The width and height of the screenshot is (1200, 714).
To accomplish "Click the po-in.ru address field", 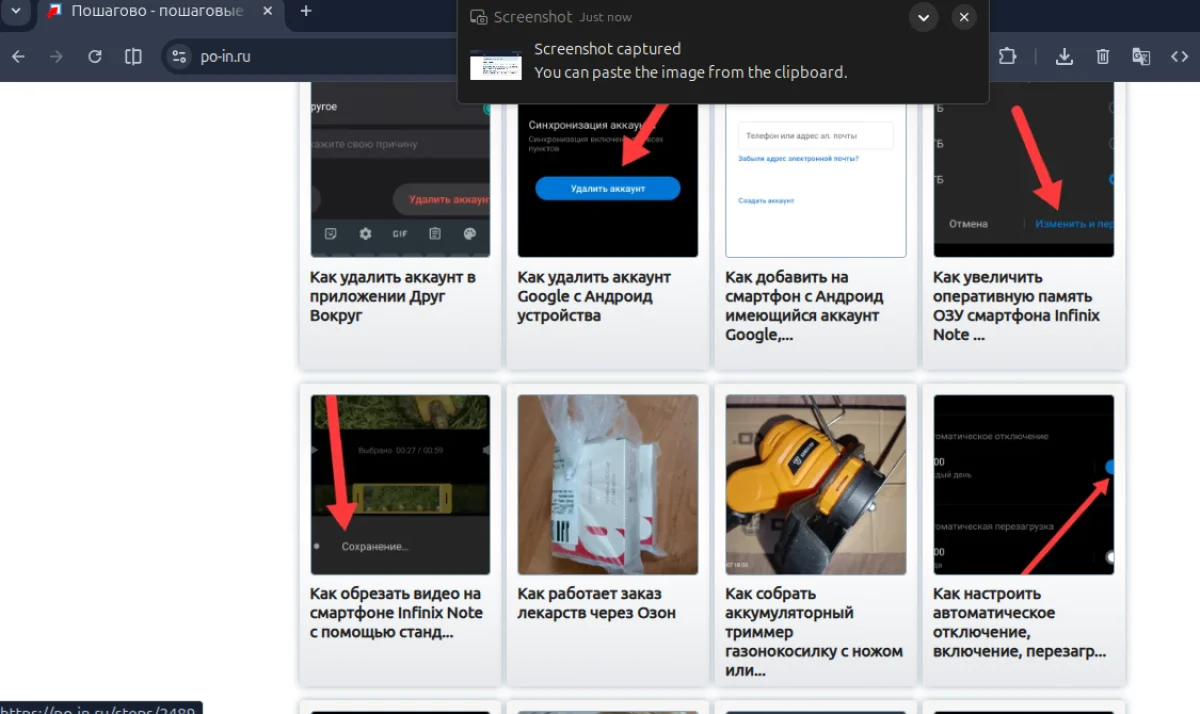I will pyautogui.click(x=310, y=57).
